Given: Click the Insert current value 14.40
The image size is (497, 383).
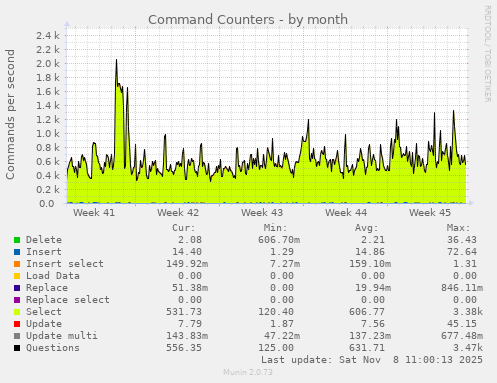Looking at the screenshot, I should coord(187,252).
